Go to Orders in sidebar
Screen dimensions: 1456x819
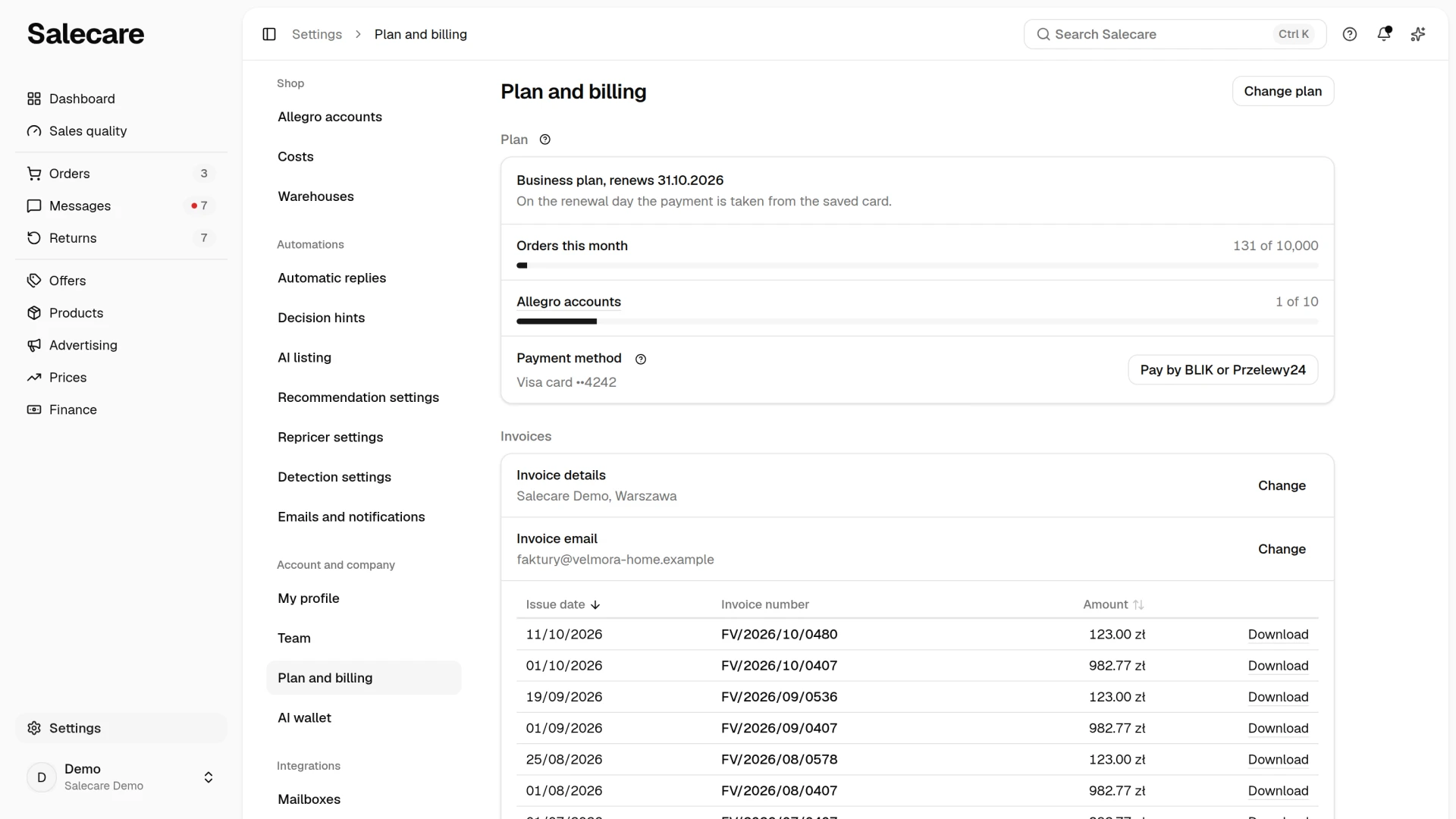coord(121,174)
